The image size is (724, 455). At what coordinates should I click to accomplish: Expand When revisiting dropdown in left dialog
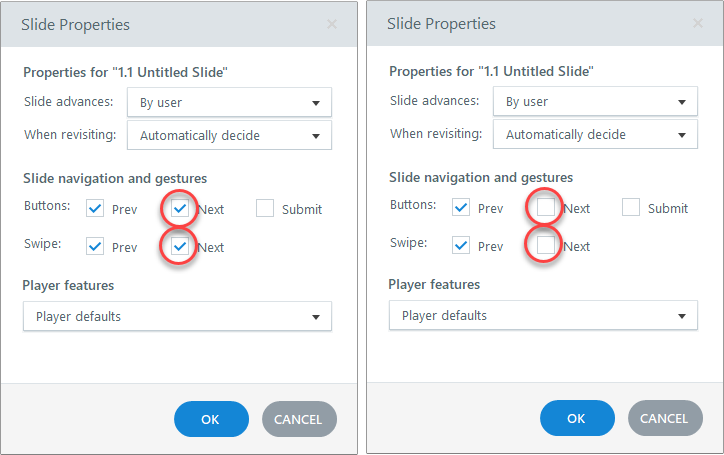[x=228, y=135]
